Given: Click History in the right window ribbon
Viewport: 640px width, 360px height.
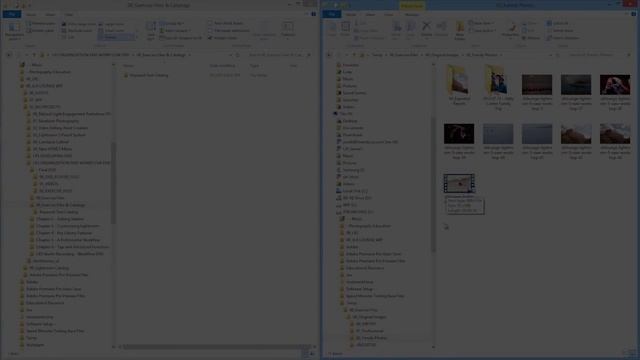Looking at the screenshot, I should pyautogui.click(x=531, y=38).
